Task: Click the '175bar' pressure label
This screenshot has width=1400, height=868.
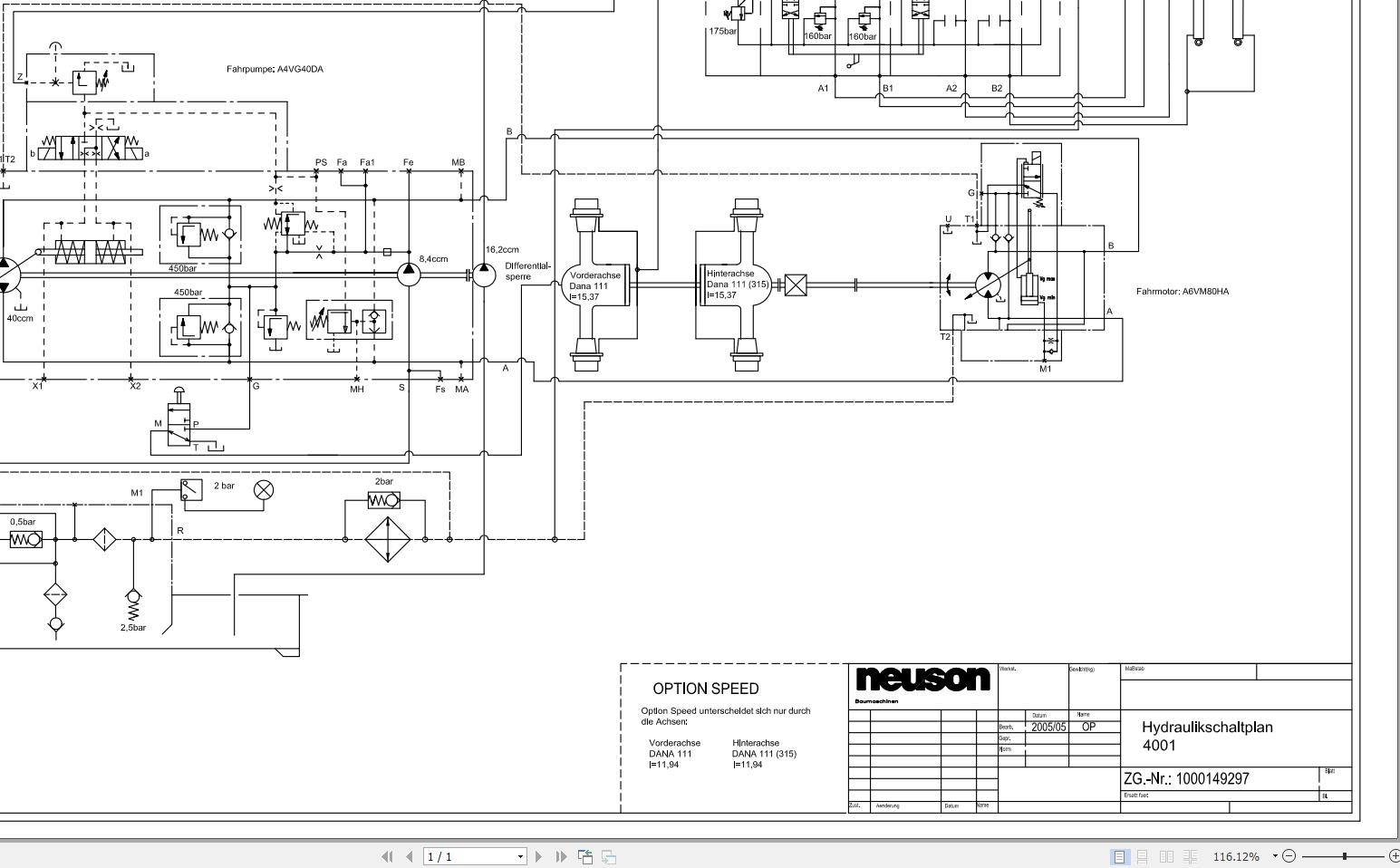Action: coord(723,31)
